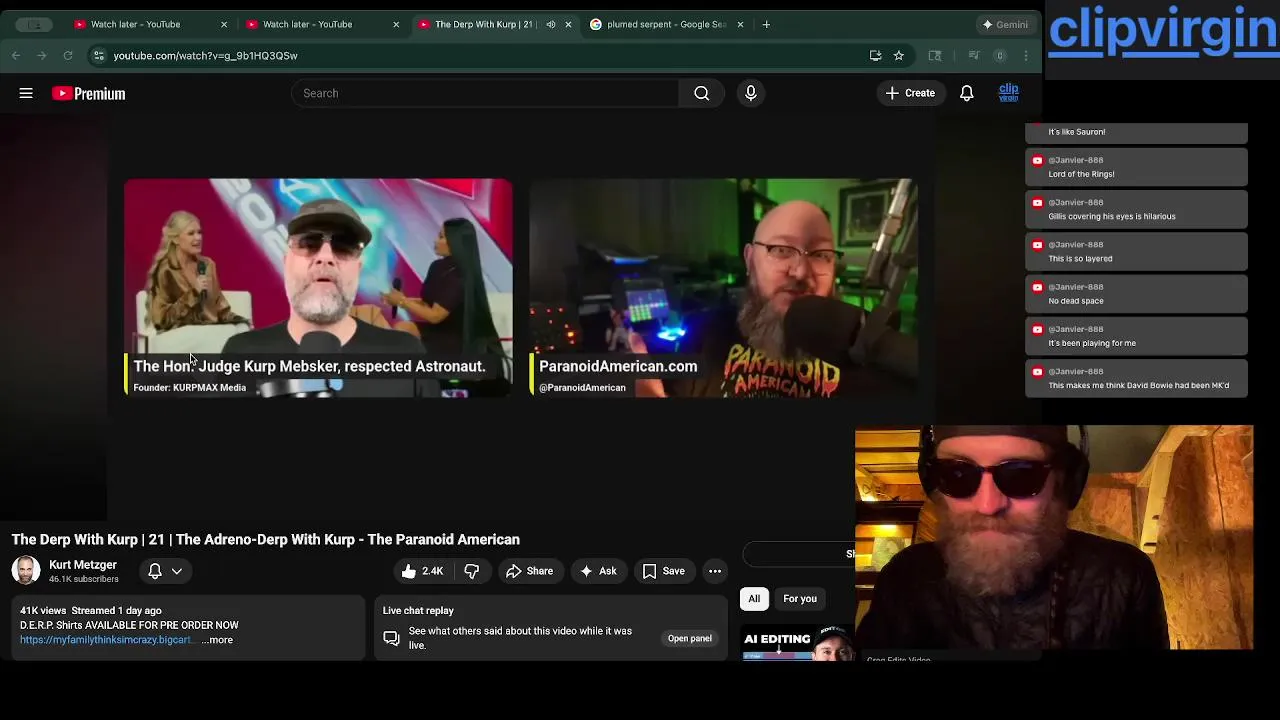1280x720 pixels.
Task: Mute the Derp With Kurp tab audio
Action: (550, 24)
